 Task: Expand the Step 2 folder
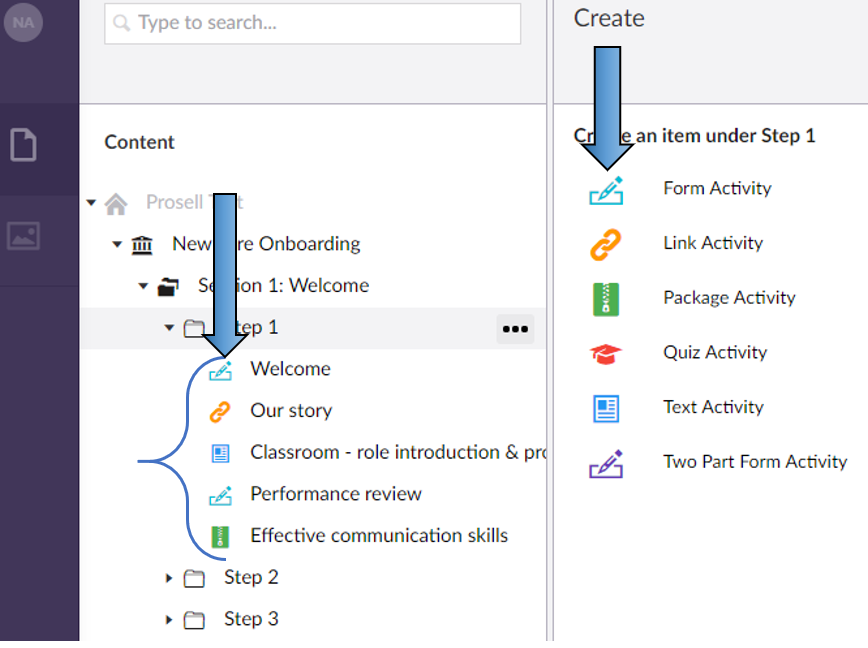(168, 577)
